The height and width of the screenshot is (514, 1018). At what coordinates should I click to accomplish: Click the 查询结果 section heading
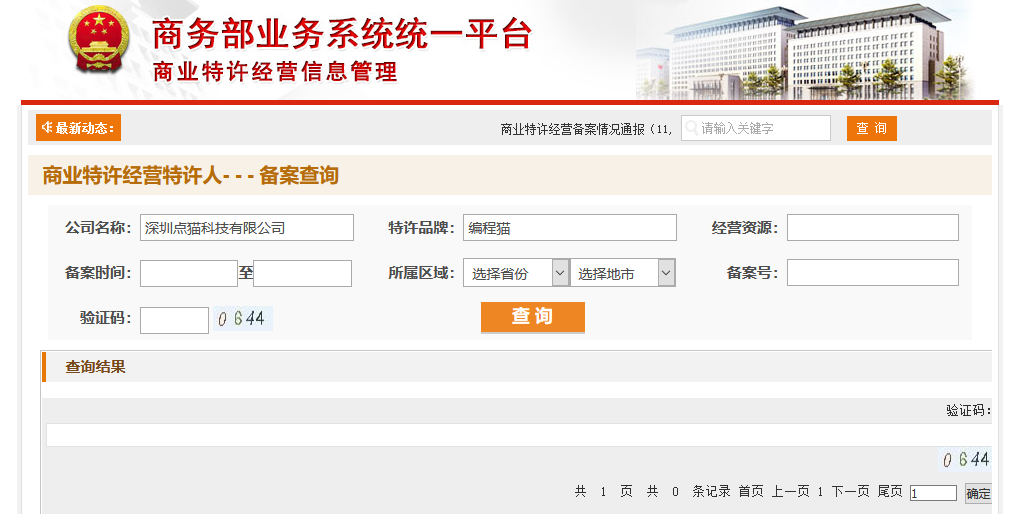(x=95, y=367)
